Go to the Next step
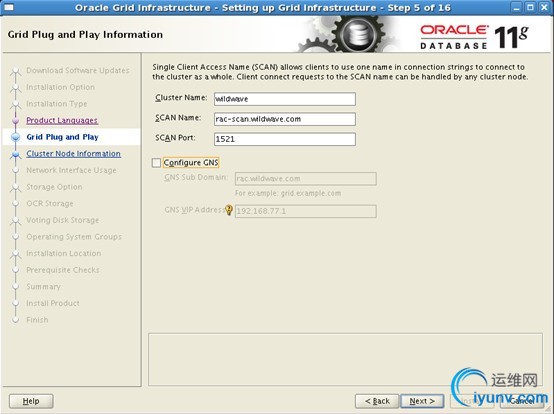 pyautogui.click(x=422, y=401)
